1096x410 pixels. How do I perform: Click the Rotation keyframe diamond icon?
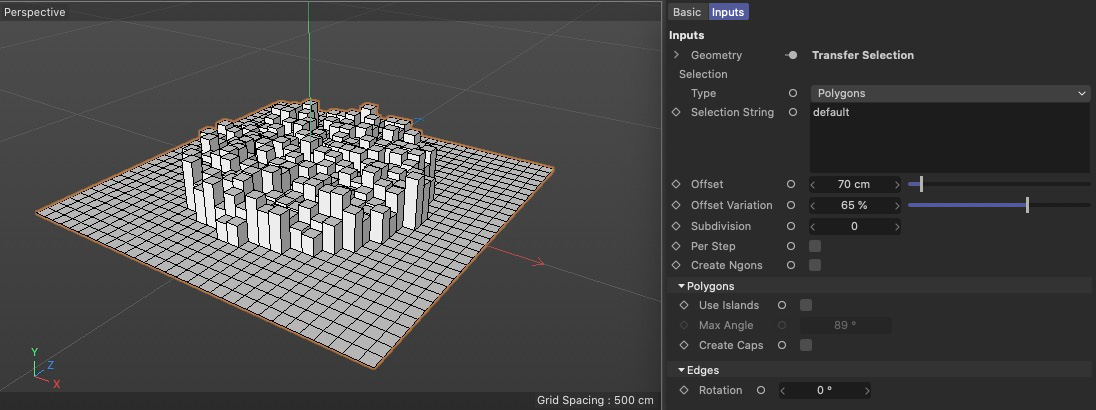684,390
